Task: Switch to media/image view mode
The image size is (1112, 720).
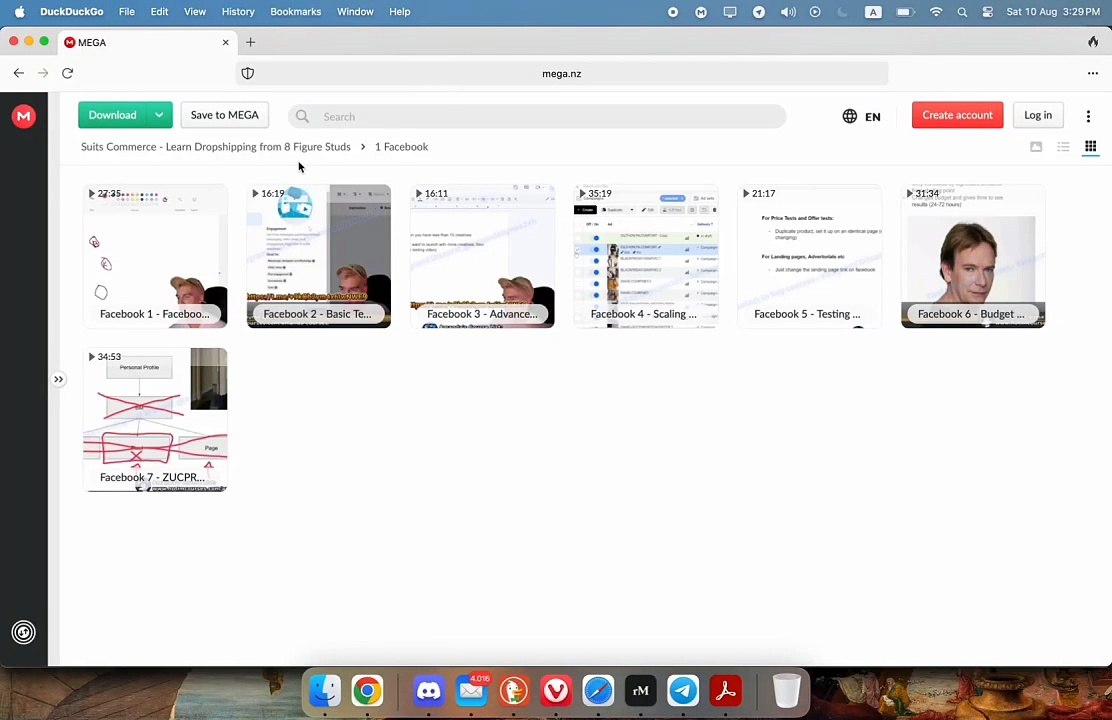Action: [1036, 147]
